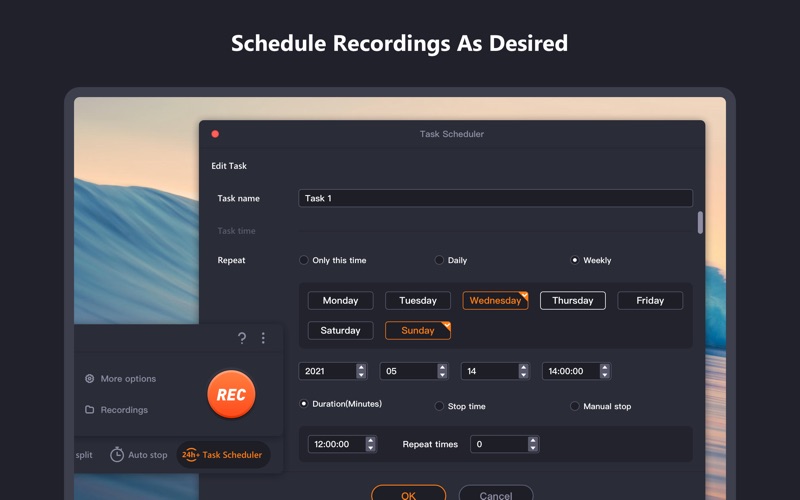The height and width of the screenshot is (500, 800).
Task: Click the Auto stop clock icon
Action: click(117, 454)
